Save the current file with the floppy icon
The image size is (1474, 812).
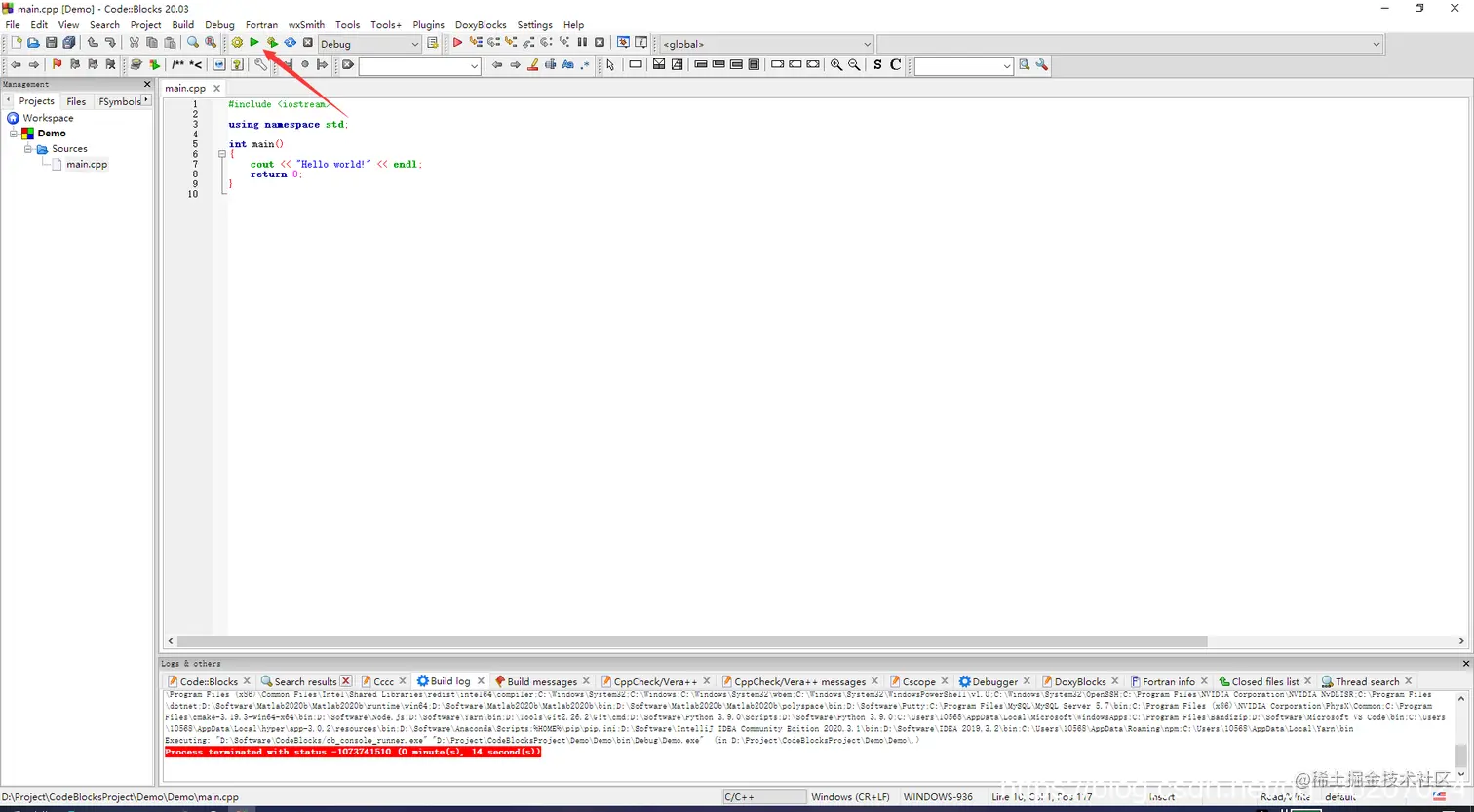pos(51,43)
